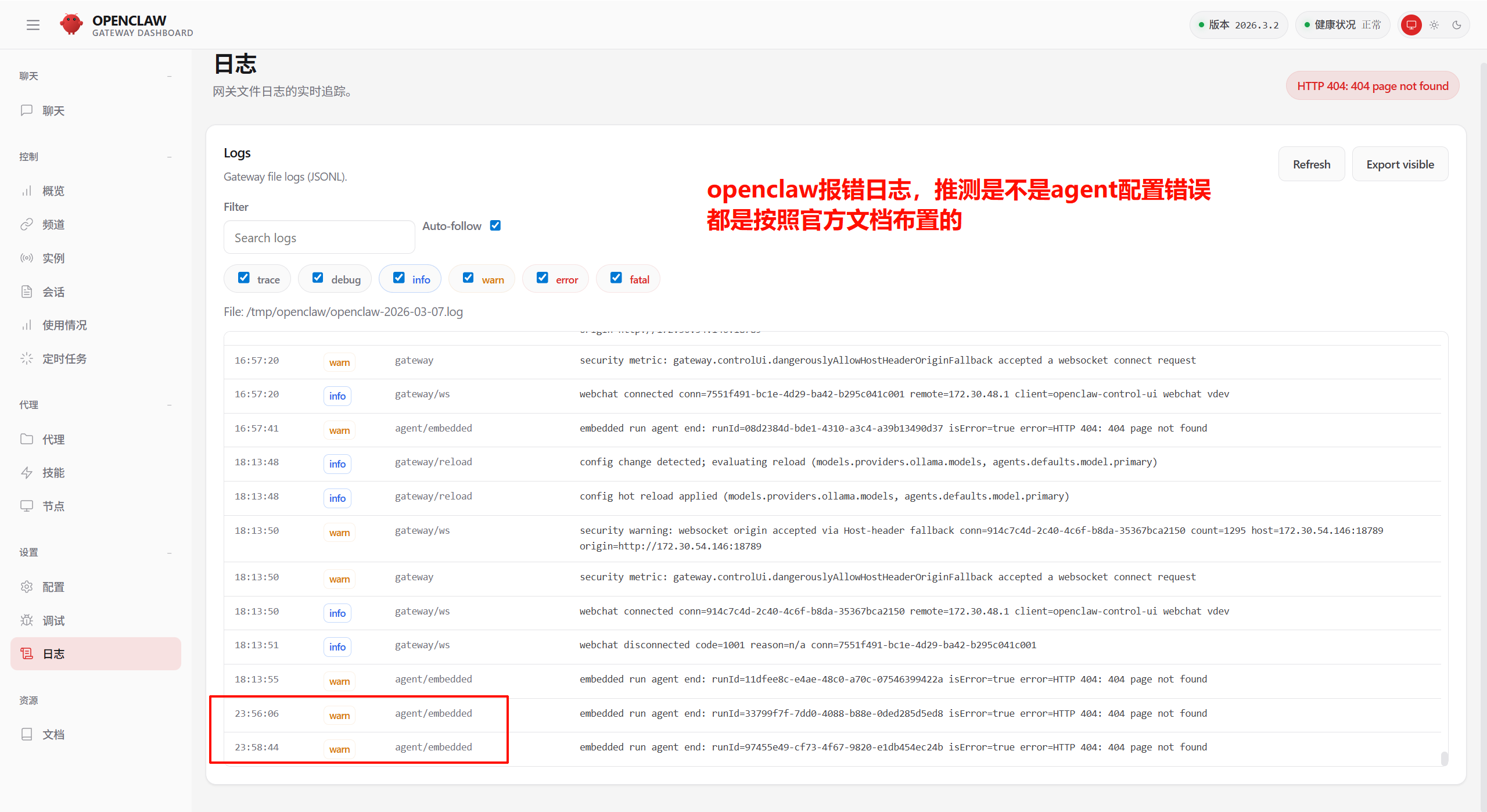The image size is (1487, 812).
Task: Collapse the 代理 sidebar section
Action: pos(169,405)
